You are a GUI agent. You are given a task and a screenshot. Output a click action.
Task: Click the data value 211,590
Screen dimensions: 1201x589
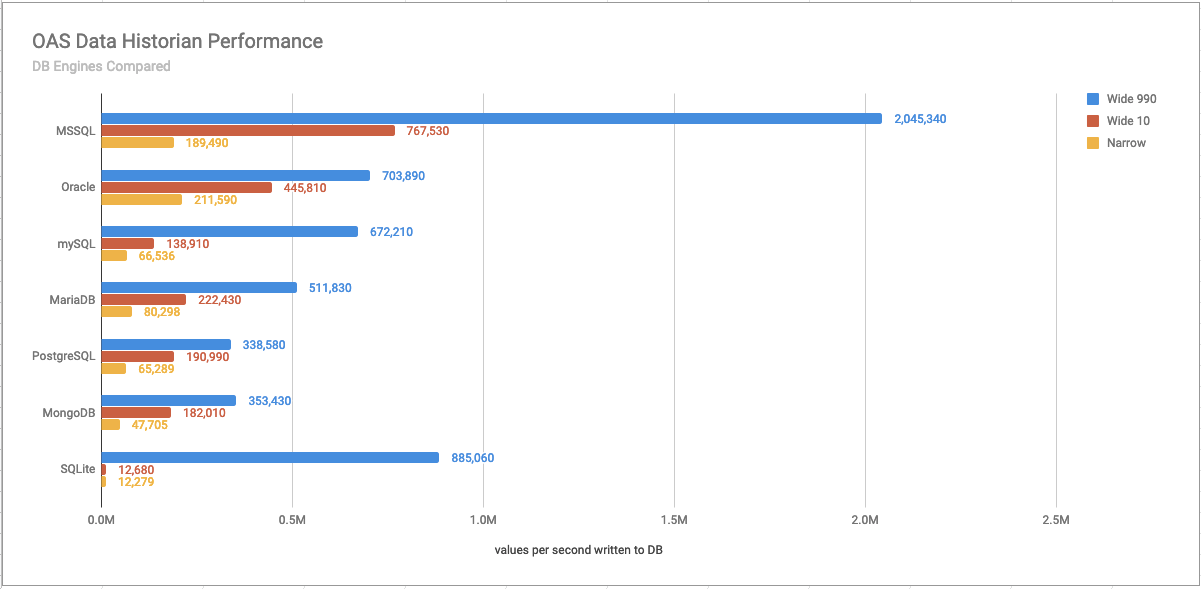click(x=216, y=200)
